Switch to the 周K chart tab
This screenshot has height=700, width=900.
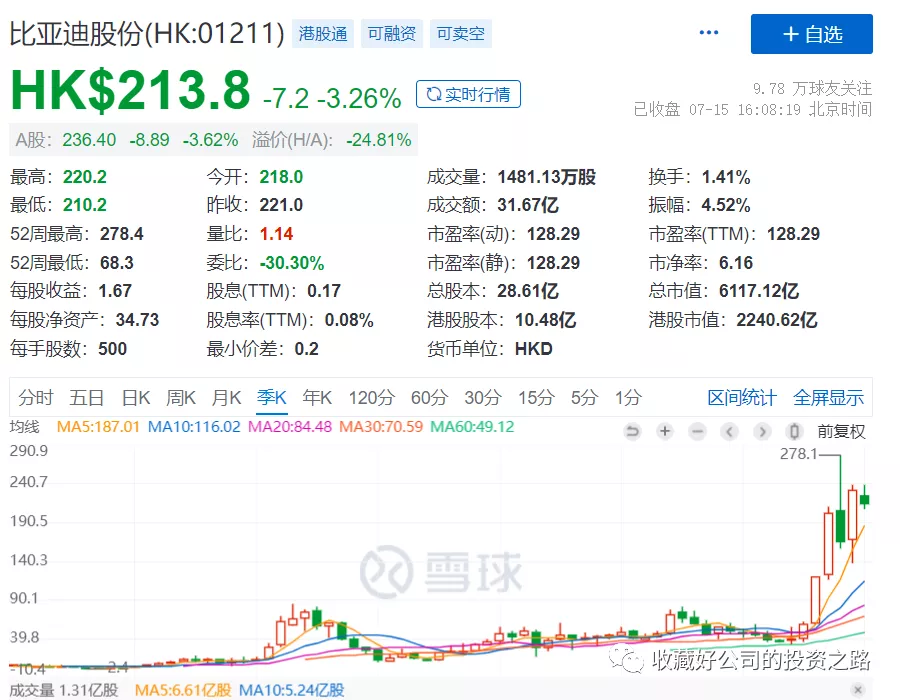(181, 398)
